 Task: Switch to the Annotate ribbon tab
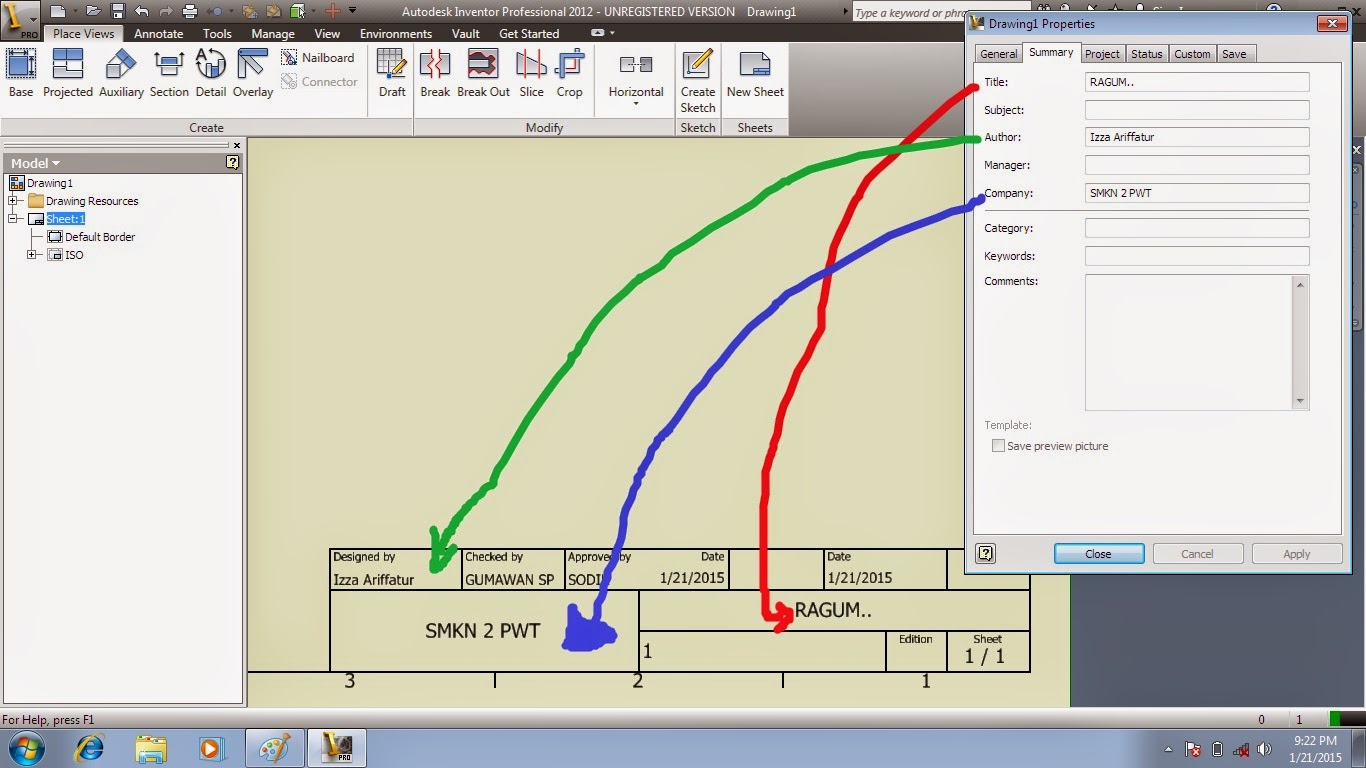(x=158, y=33)
